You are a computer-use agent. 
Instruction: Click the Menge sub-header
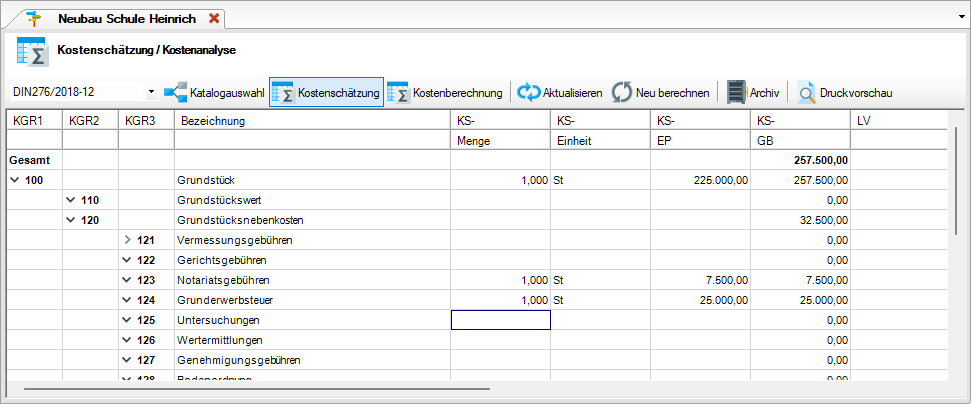[x=500, y=141]
